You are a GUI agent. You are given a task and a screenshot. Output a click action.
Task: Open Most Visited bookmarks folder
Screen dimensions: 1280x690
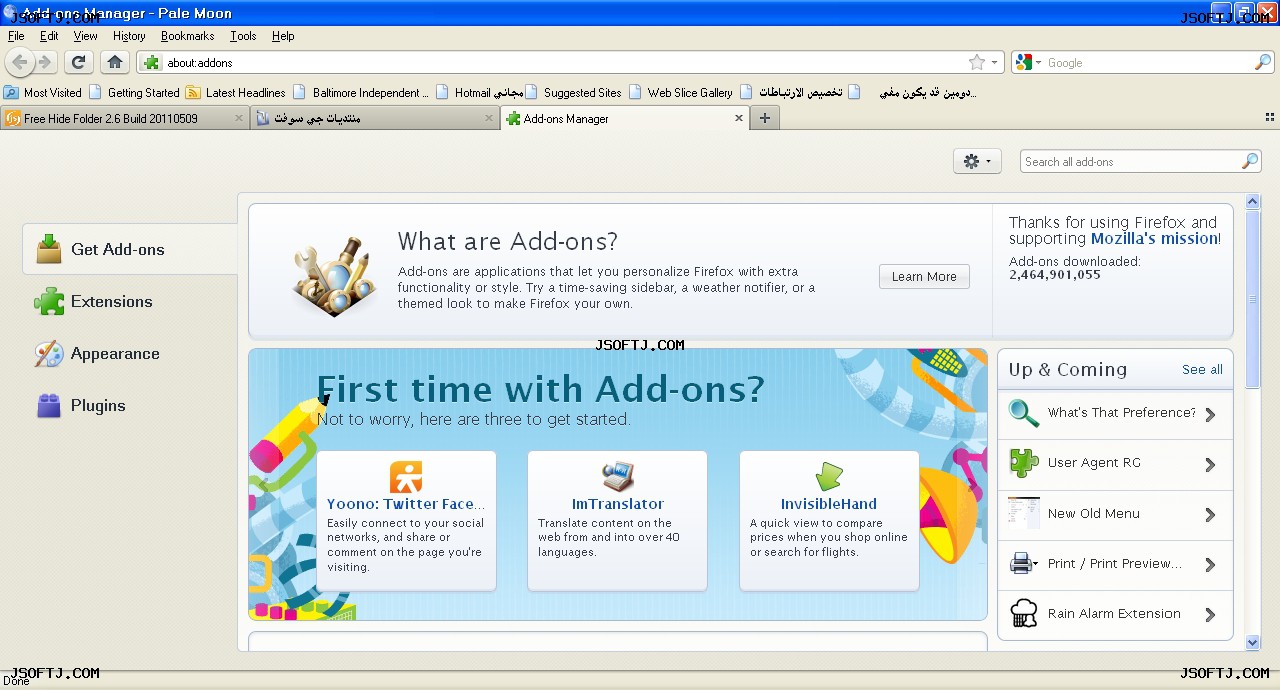(x=43, y=92)
